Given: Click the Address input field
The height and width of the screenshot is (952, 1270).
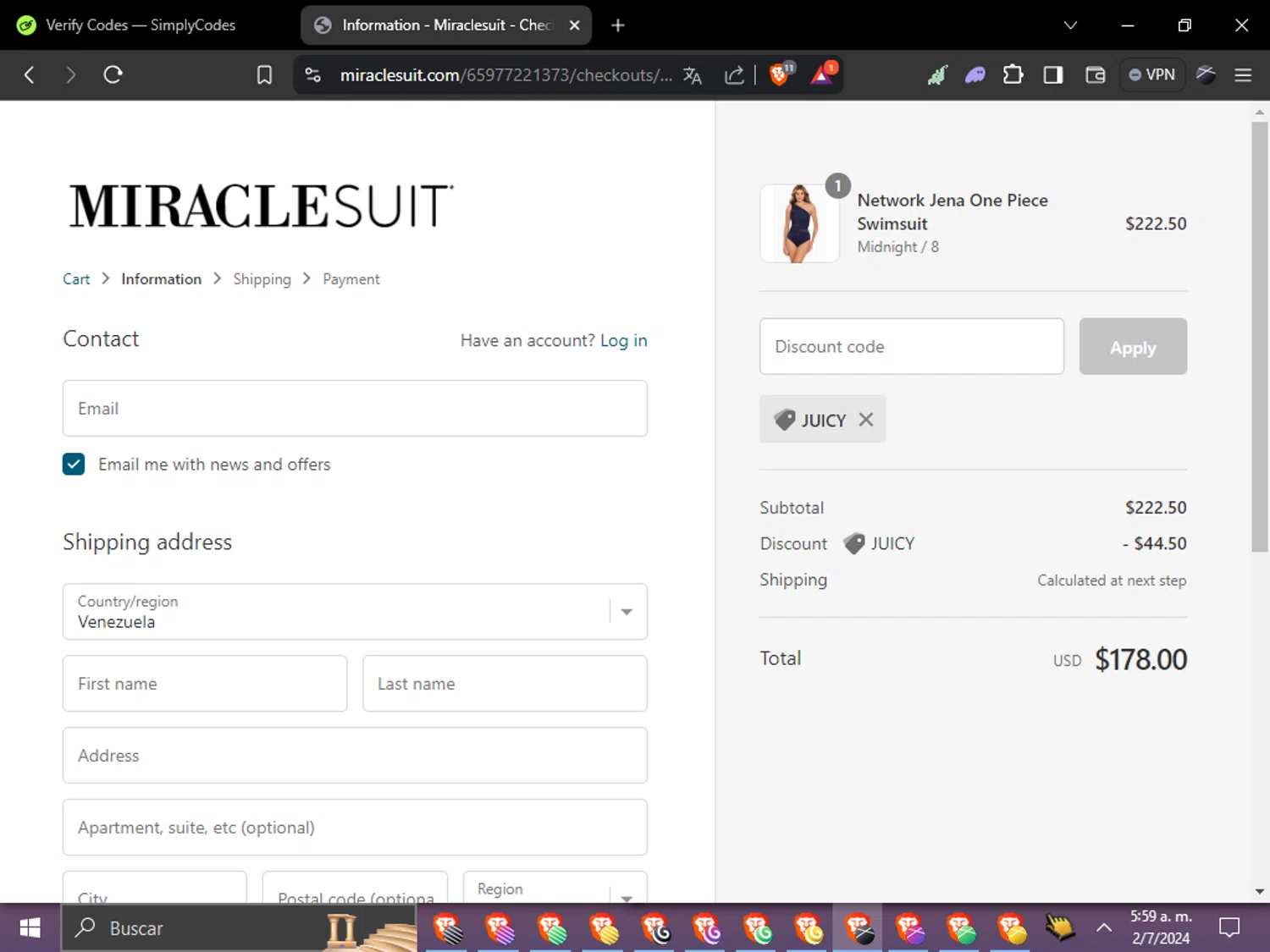Looking at the screenshot, I should click(355, 755).
